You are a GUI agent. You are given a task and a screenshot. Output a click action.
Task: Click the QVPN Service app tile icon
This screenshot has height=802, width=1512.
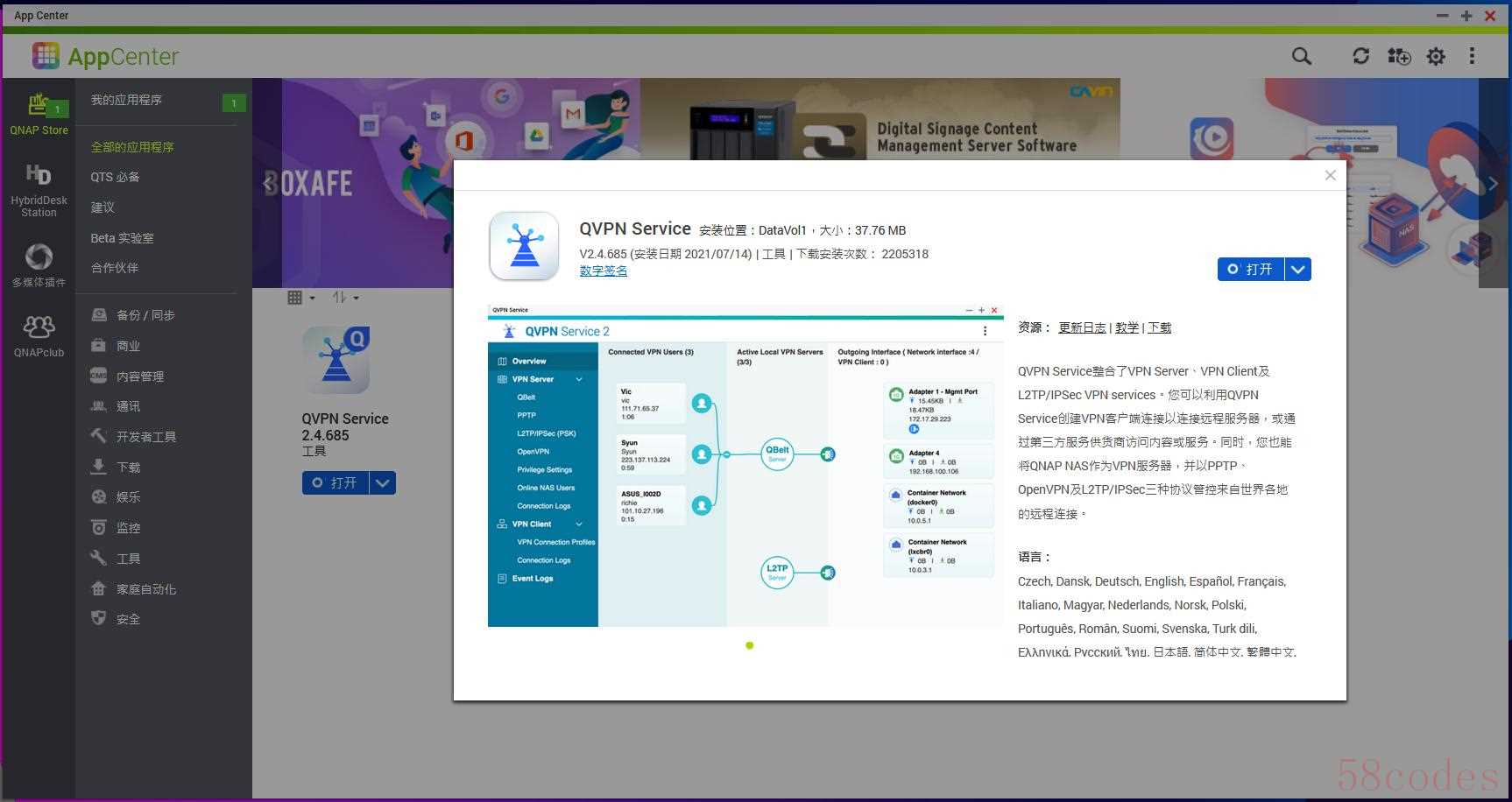point(336,360)
